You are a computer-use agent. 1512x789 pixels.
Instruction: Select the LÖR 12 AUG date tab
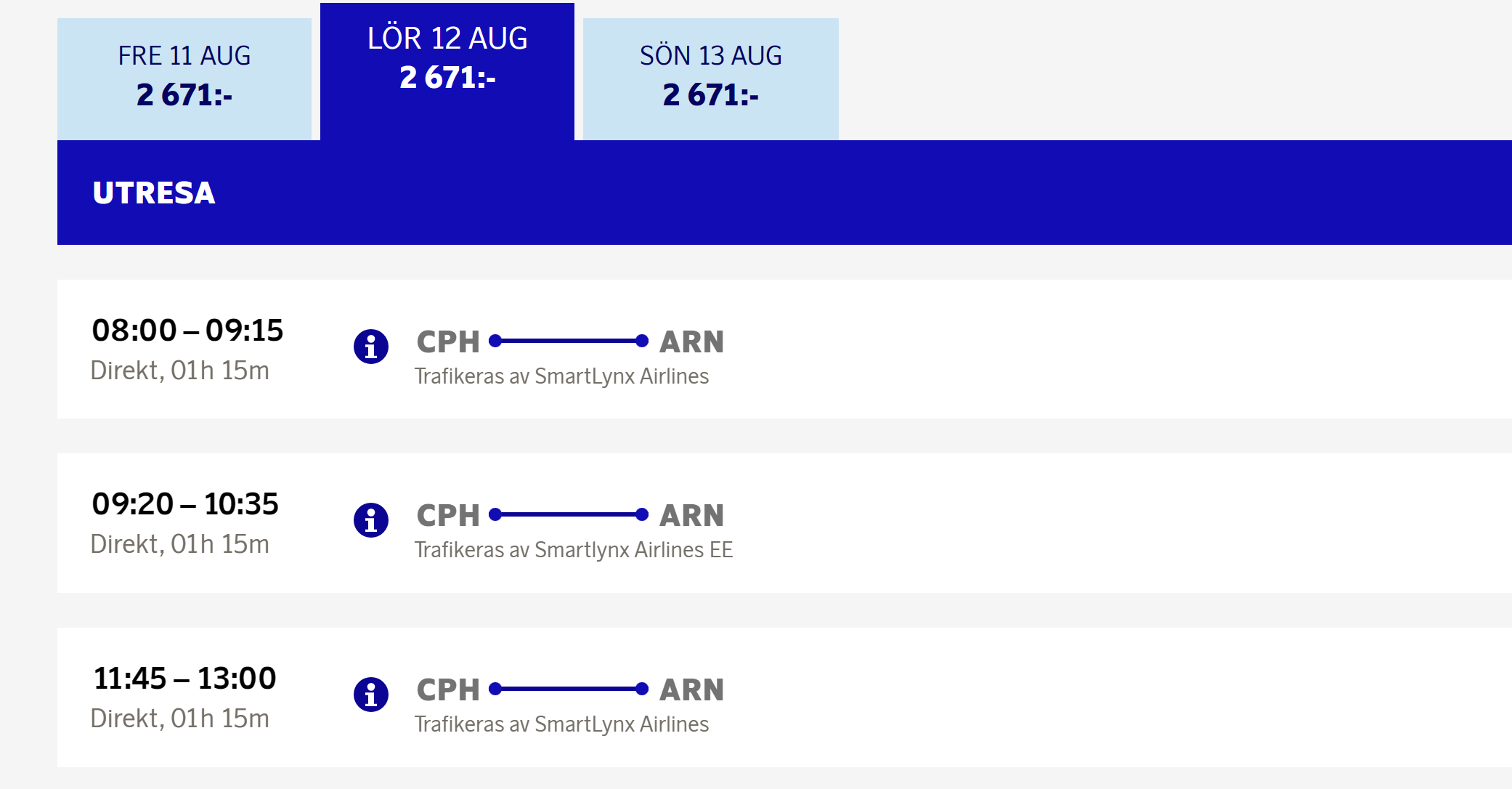tap(447, 60)
